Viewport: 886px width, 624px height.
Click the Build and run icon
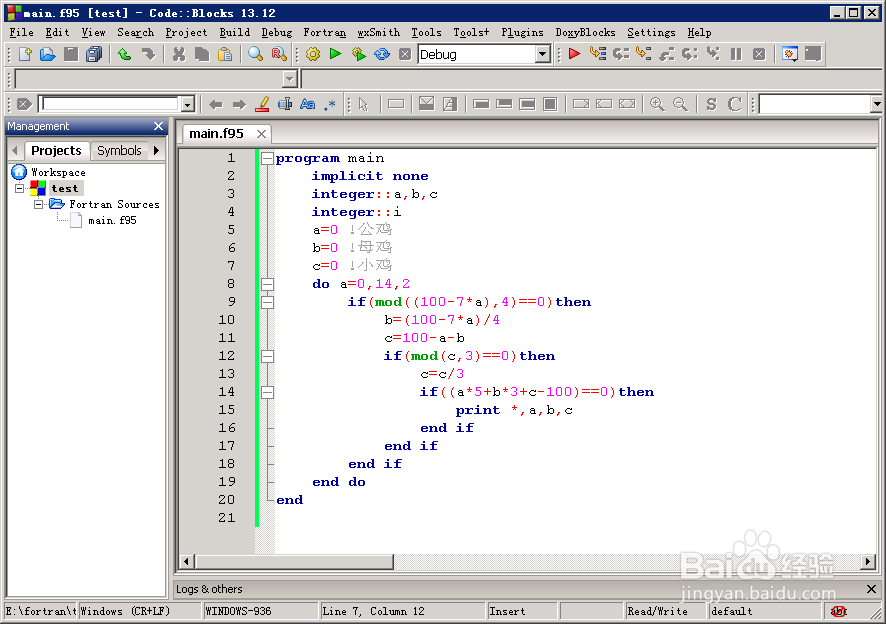pos(359,54)
